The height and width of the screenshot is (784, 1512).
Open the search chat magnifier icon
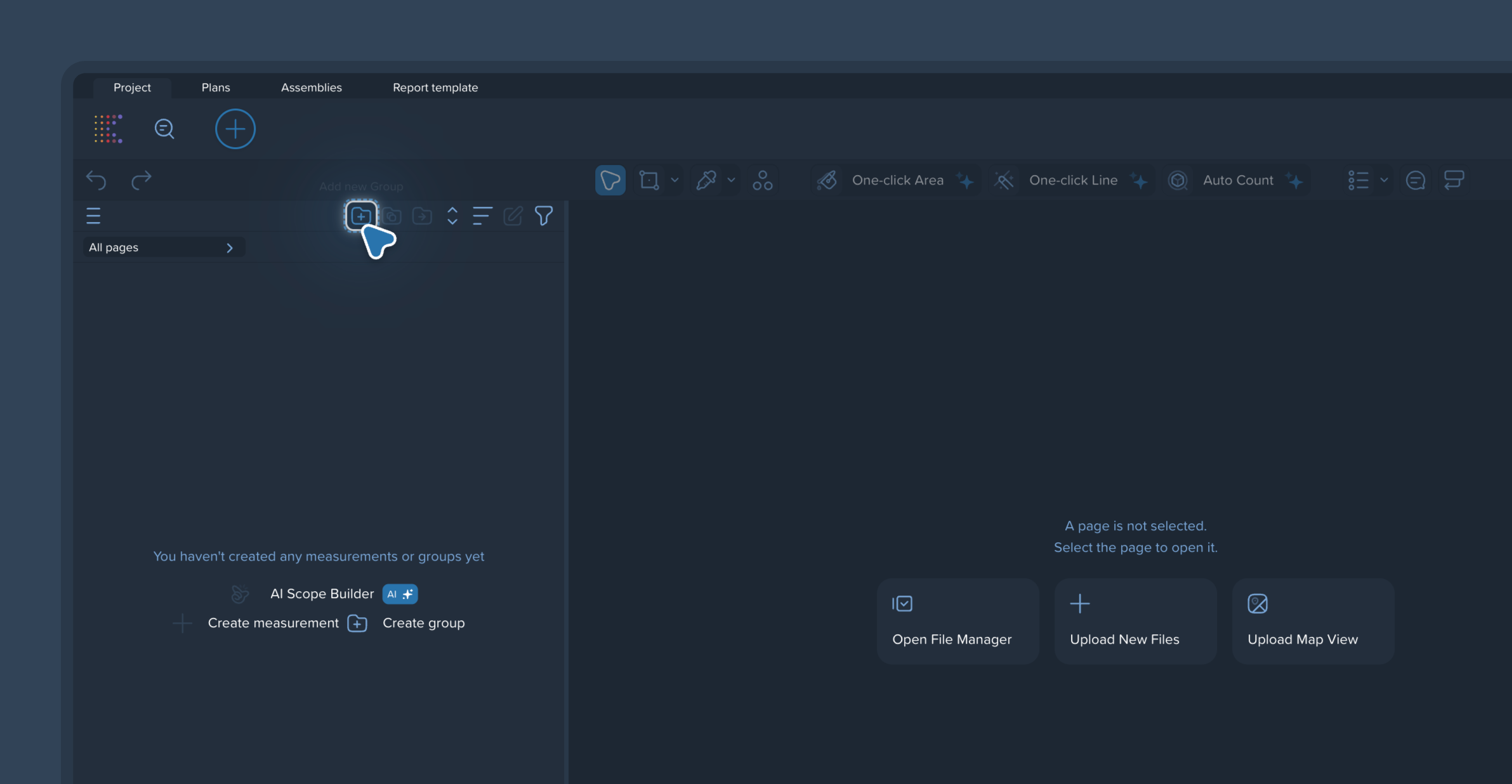click(x=164, y=129)
